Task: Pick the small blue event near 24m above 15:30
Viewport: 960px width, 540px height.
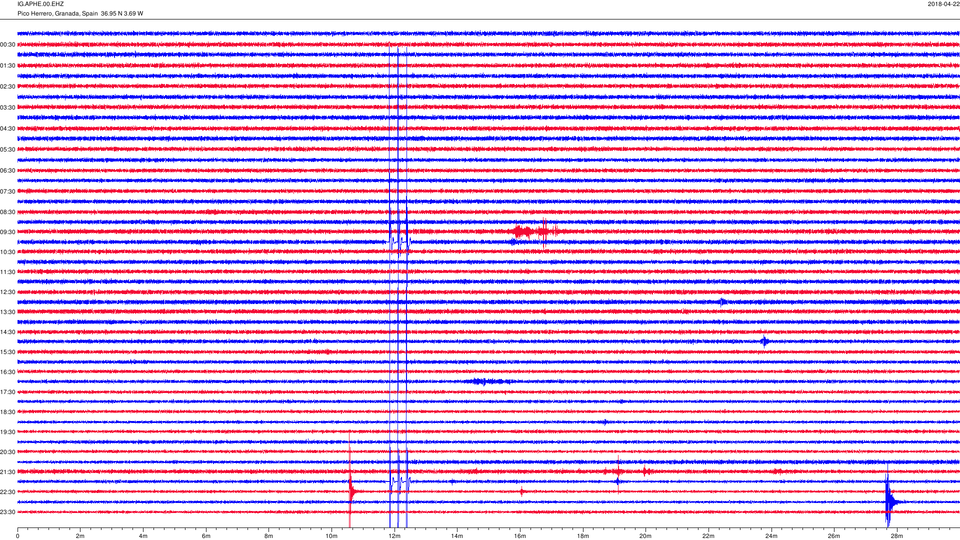Action: pyautogui.click(x=765, y=342)
